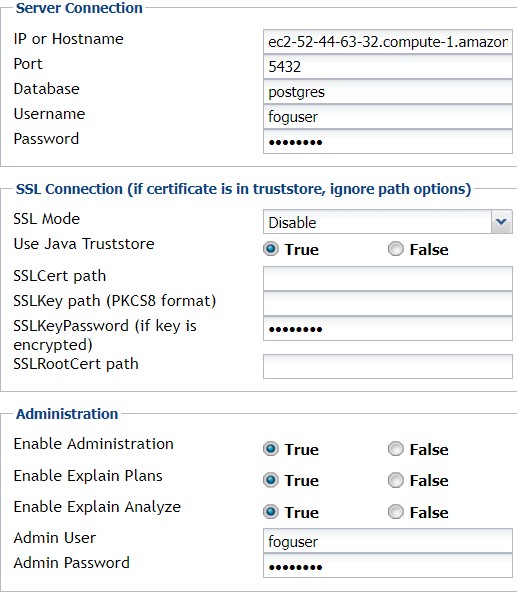Click the Port field showing 5432
The image size is (517, 597).
click(388, 67)
